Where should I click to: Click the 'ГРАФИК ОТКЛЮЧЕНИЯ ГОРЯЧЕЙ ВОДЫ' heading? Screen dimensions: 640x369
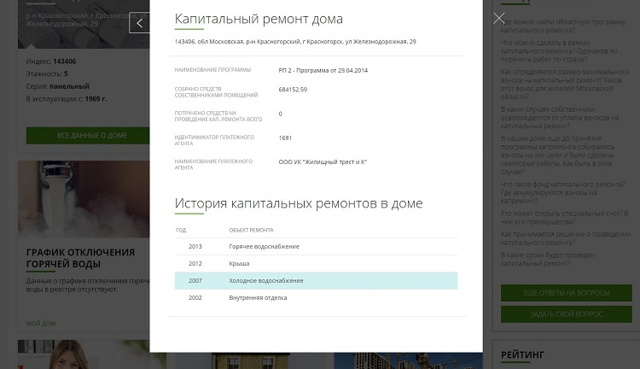pos(80,258)
